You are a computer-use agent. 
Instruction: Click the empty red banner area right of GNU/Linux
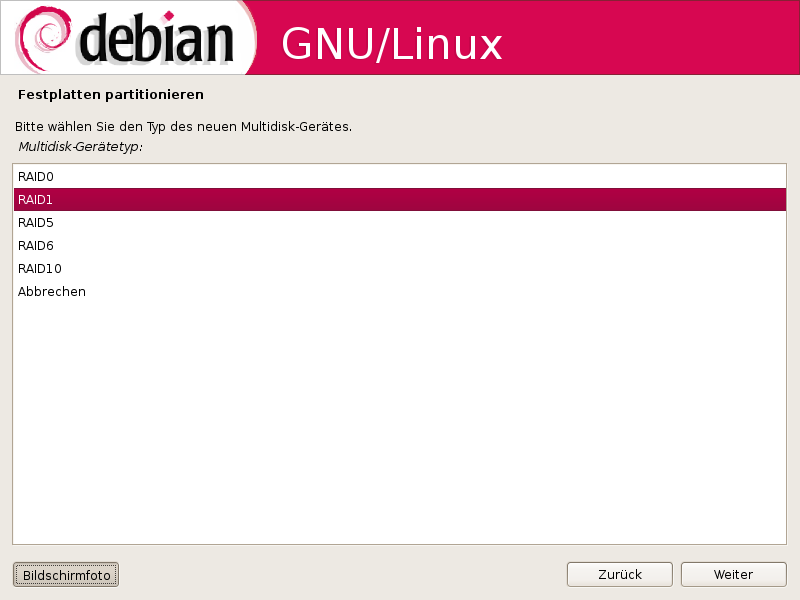click(648, 38)
